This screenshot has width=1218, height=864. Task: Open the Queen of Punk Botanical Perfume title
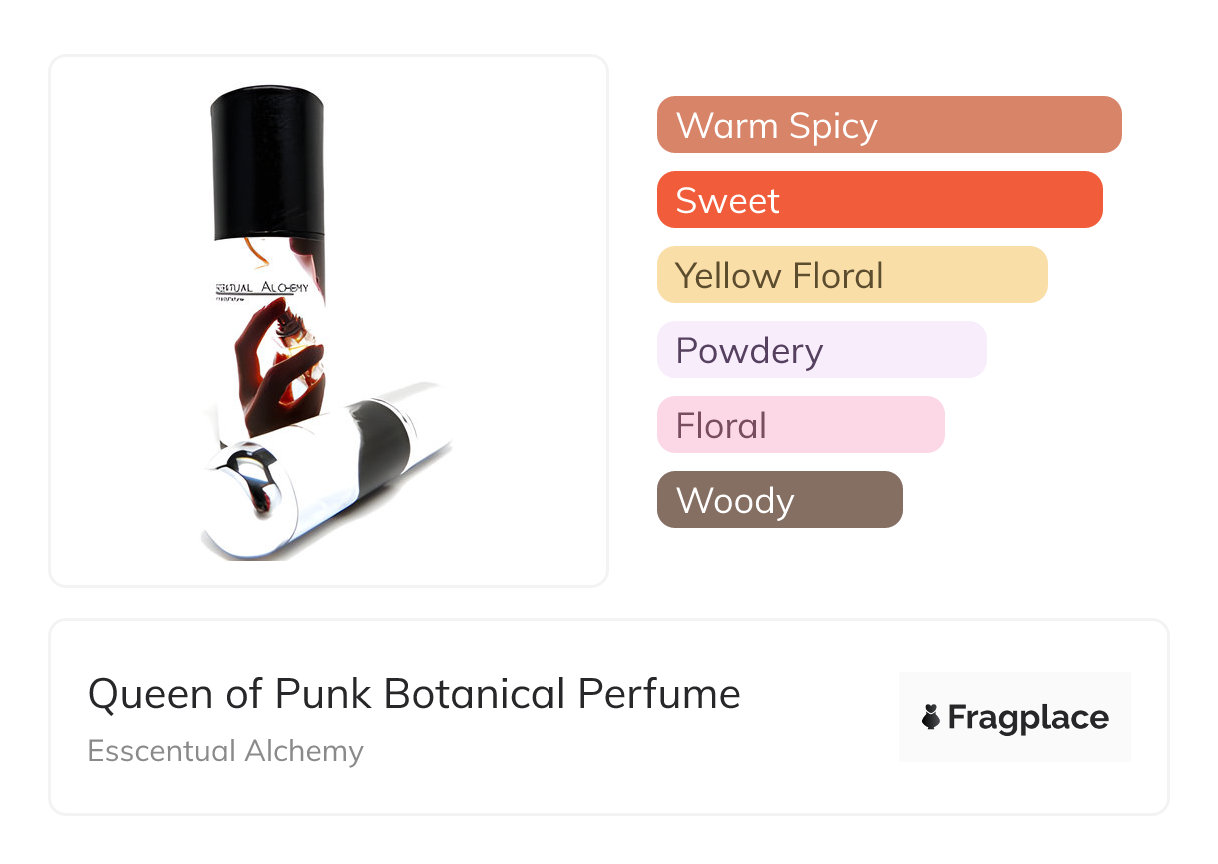point(414,694)
